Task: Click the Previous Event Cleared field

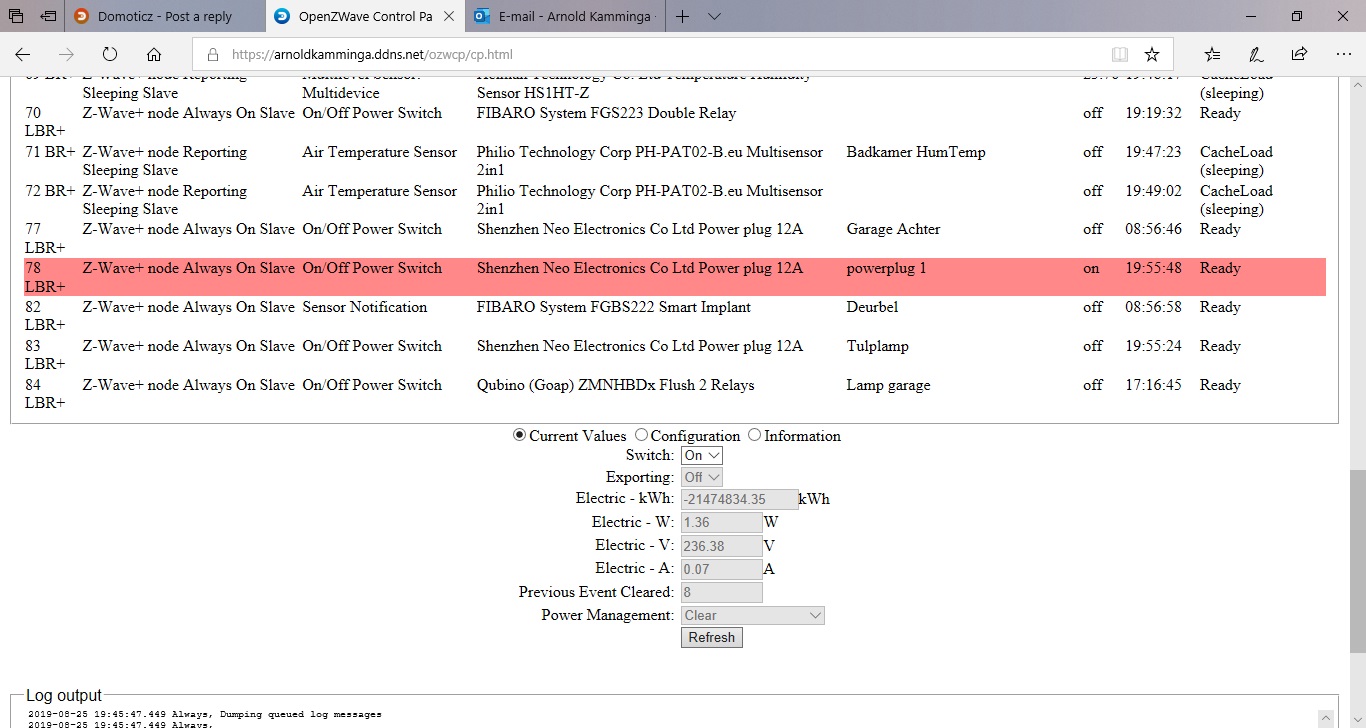Action: tap(722, 592)
